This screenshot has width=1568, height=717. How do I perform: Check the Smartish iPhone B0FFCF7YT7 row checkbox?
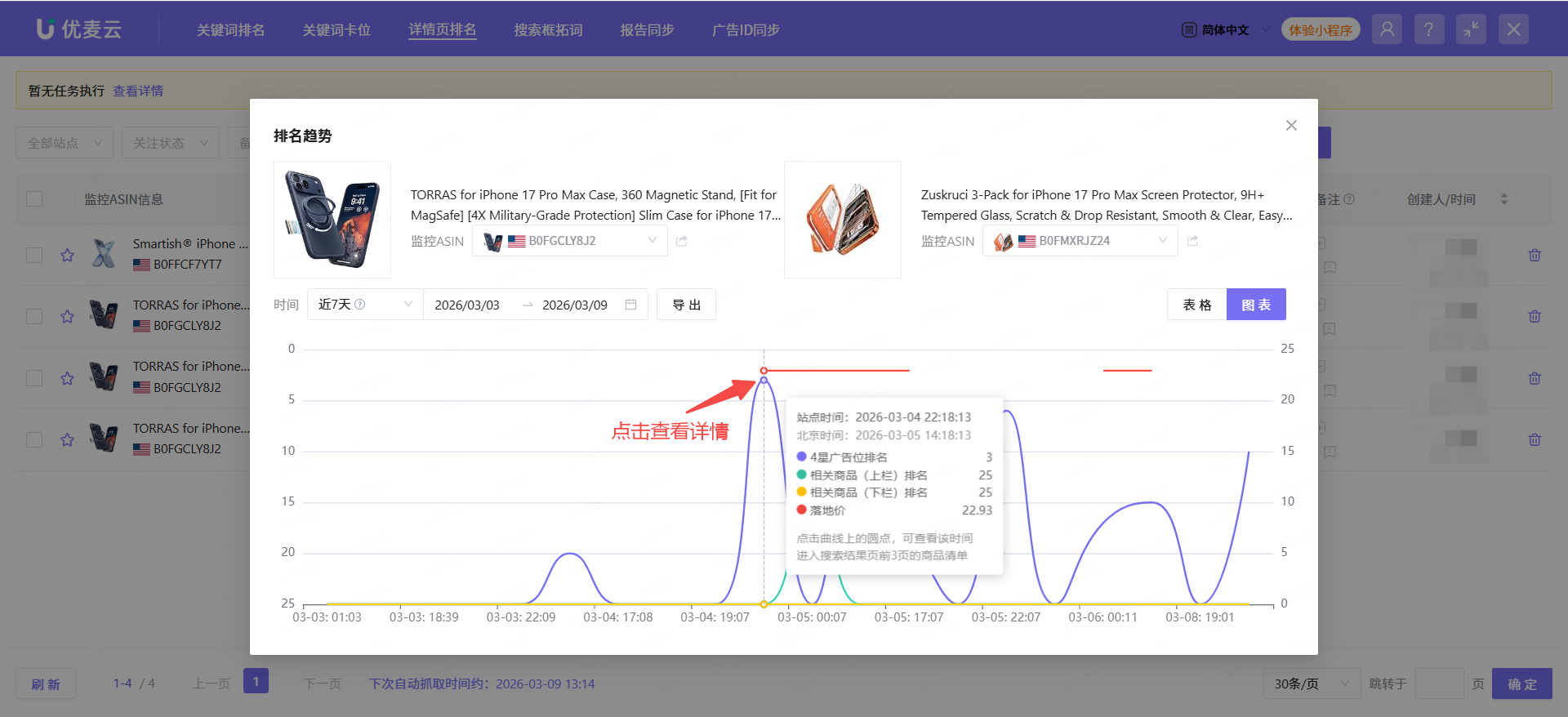(x=34, y=255)
